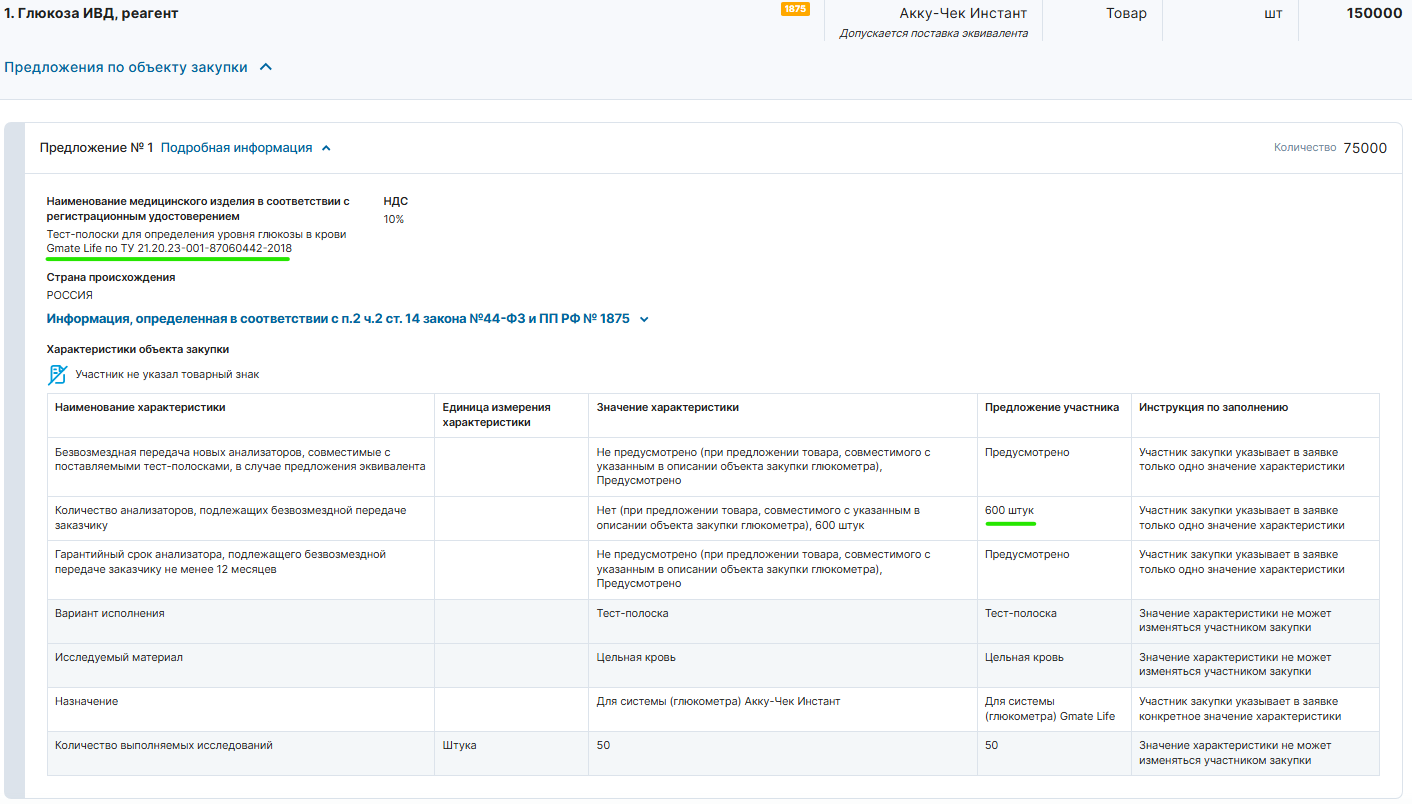The height and width of the screenshot is (804, 1412).
Task: Click Значение характеристики column header
Action: (x=668, y=407)
